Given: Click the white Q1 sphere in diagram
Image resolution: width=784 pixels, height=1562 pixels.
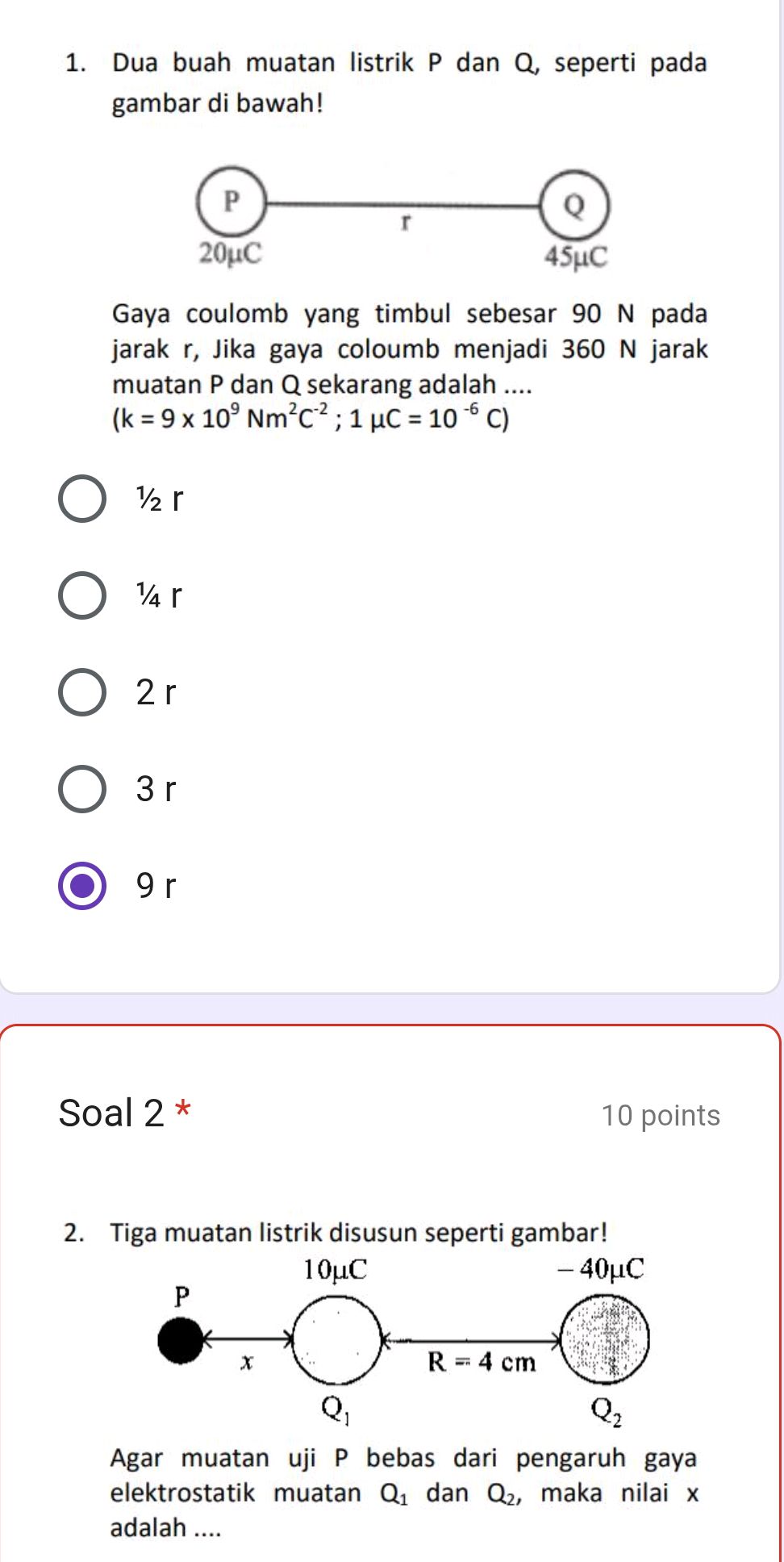Looking at the screenshot, I should click(336, 1340).
